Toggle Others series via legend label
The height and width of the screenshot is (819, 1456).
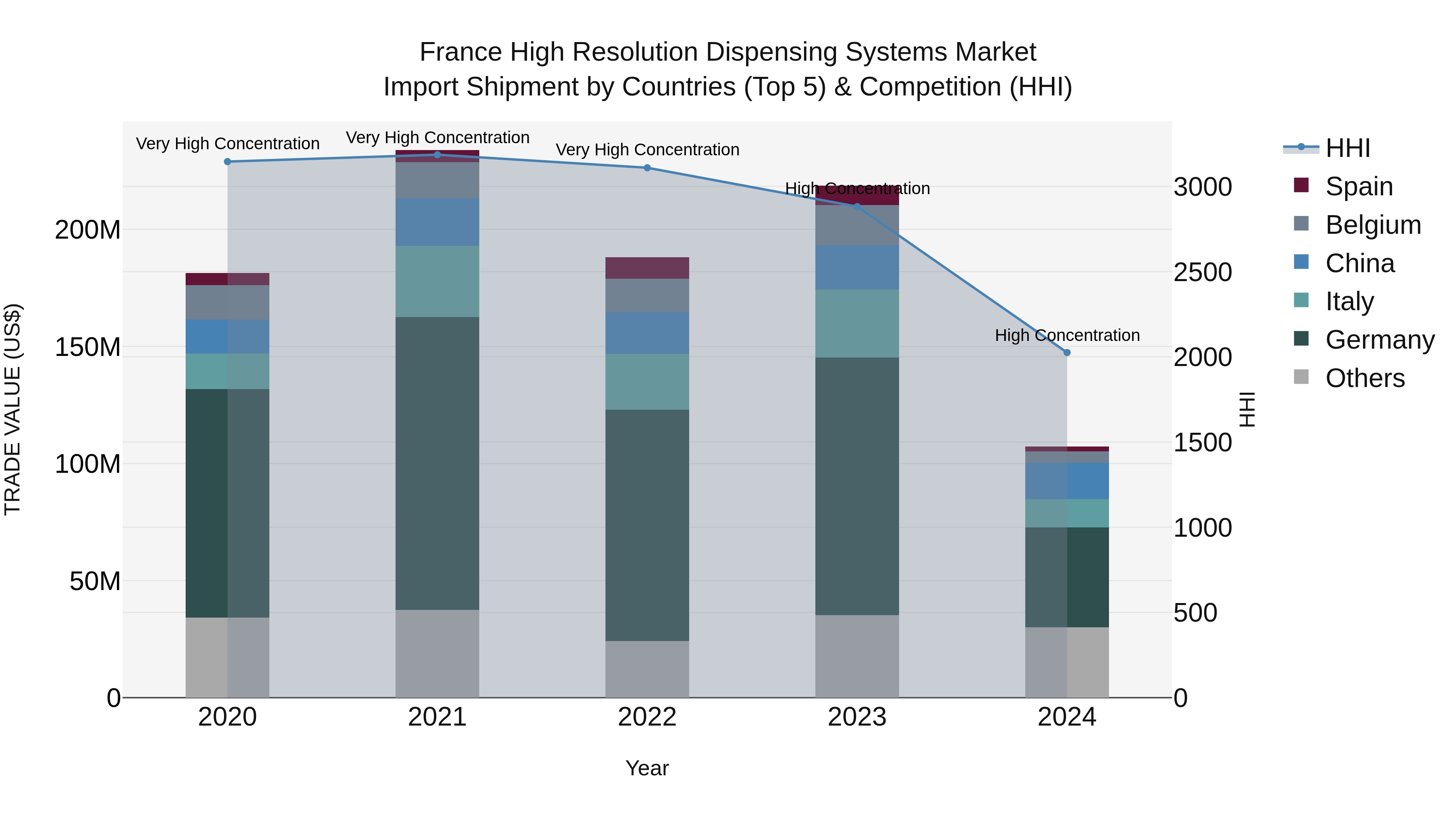1365,379
